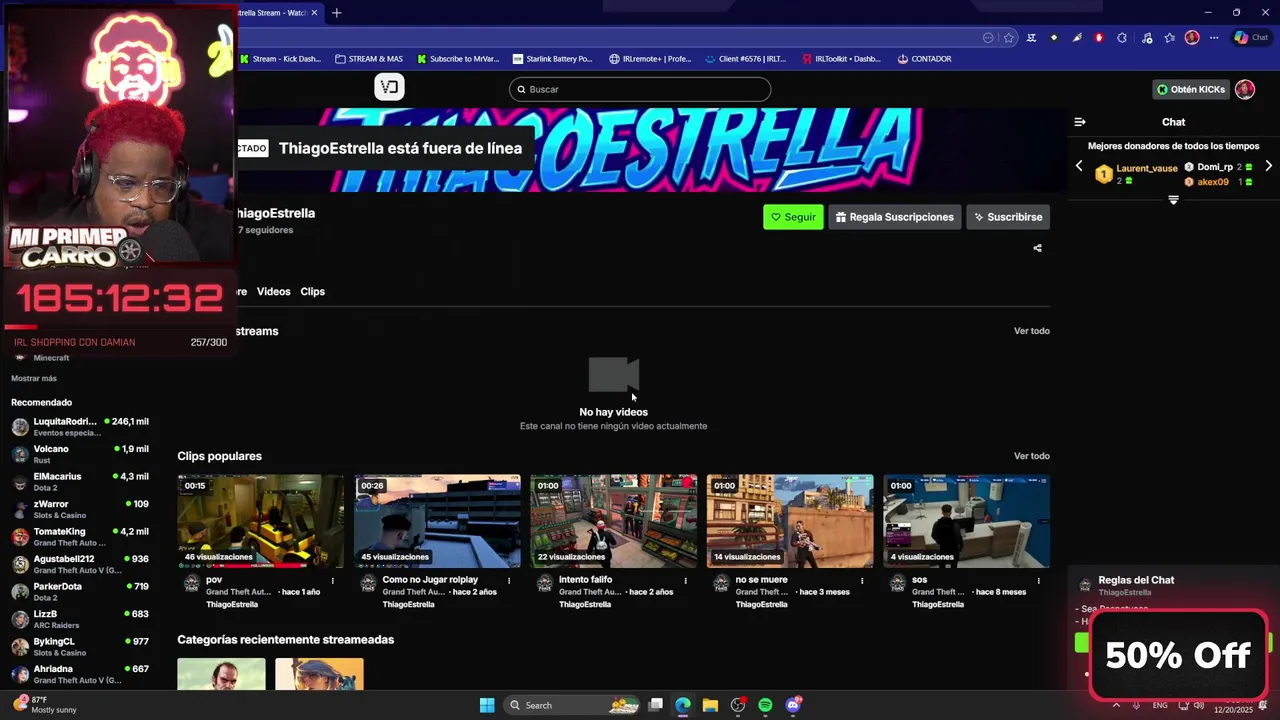Click the Edge browser profile avatar
The image size is (1280, 720).
pos(1192,38)
